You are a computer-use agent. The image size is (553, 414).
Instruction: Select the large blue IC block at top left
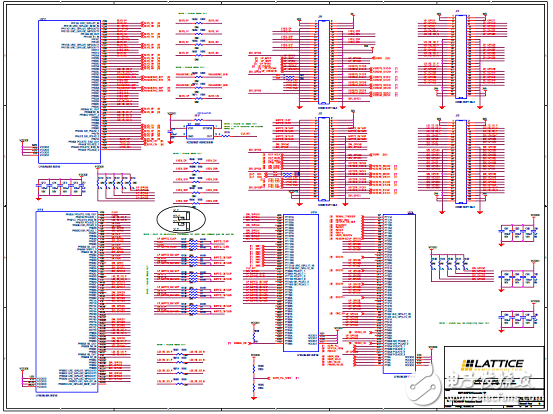click(x=69, y=92)
